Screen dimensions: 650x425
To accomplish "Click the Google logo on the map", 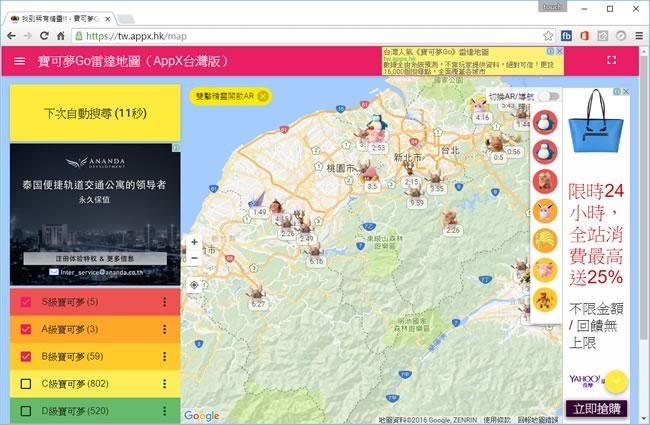I will click(201, 415).
